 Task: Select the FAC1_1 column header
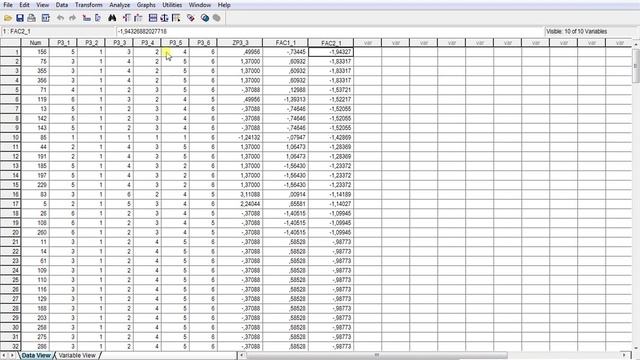(285, 42)
